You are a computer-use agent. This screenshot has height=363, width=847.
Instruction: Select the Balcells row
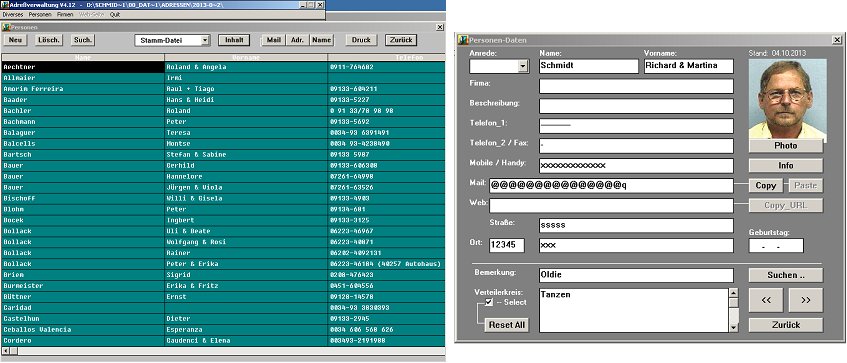coord(223,144)
